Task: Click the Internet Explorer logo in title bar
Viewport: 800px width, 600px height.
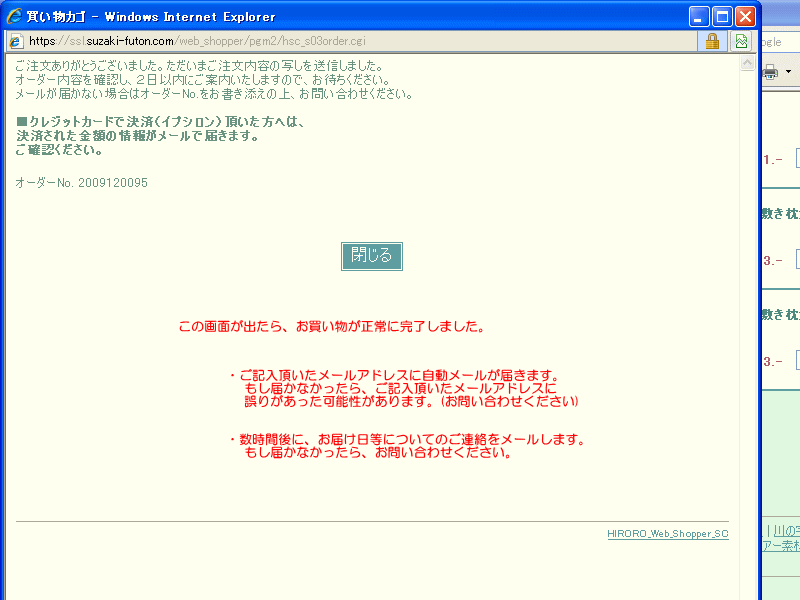Action: (x=14, y=16)
